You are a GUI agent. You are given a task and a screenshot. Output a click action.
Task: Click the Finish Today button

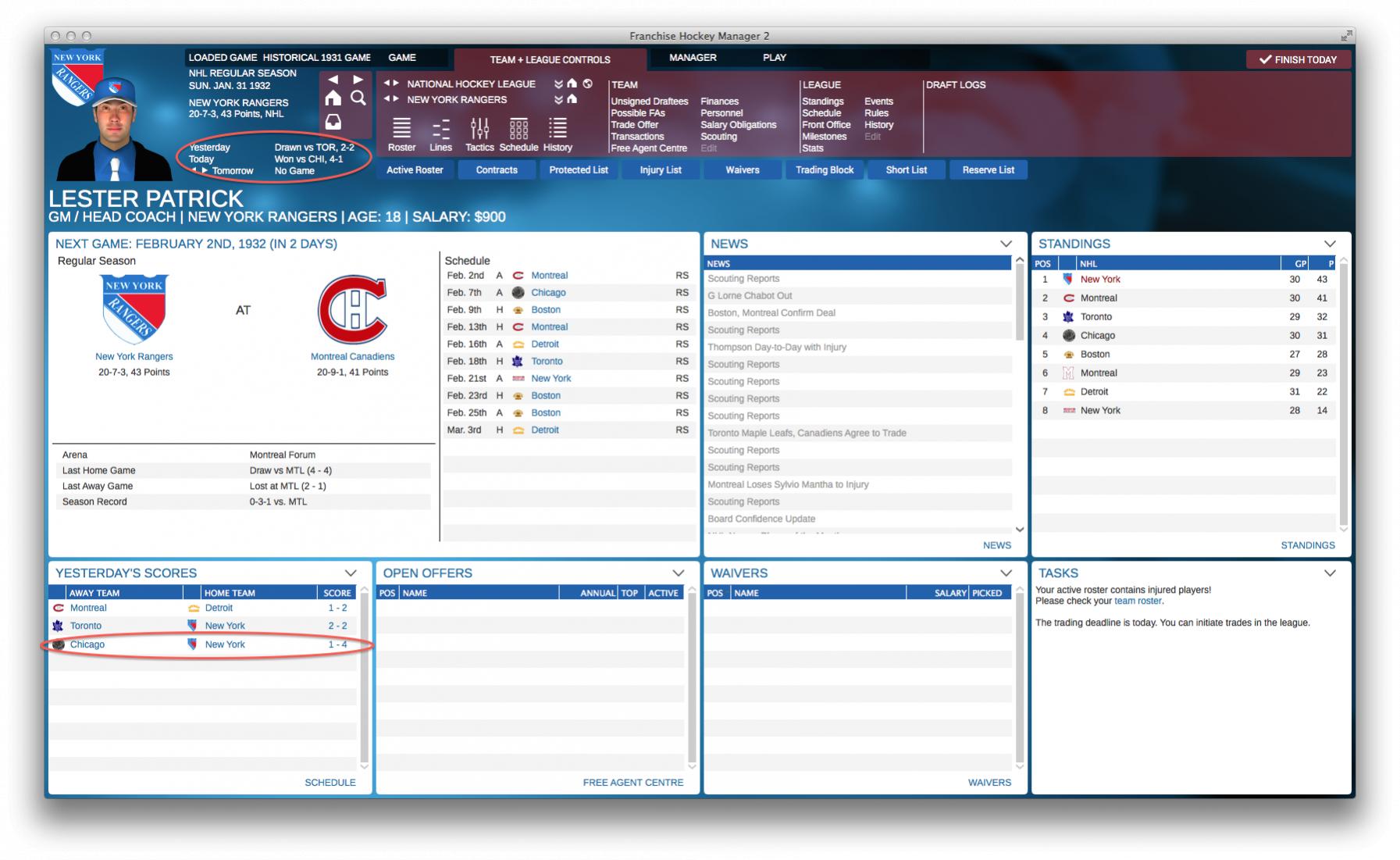coord(1298,59)
